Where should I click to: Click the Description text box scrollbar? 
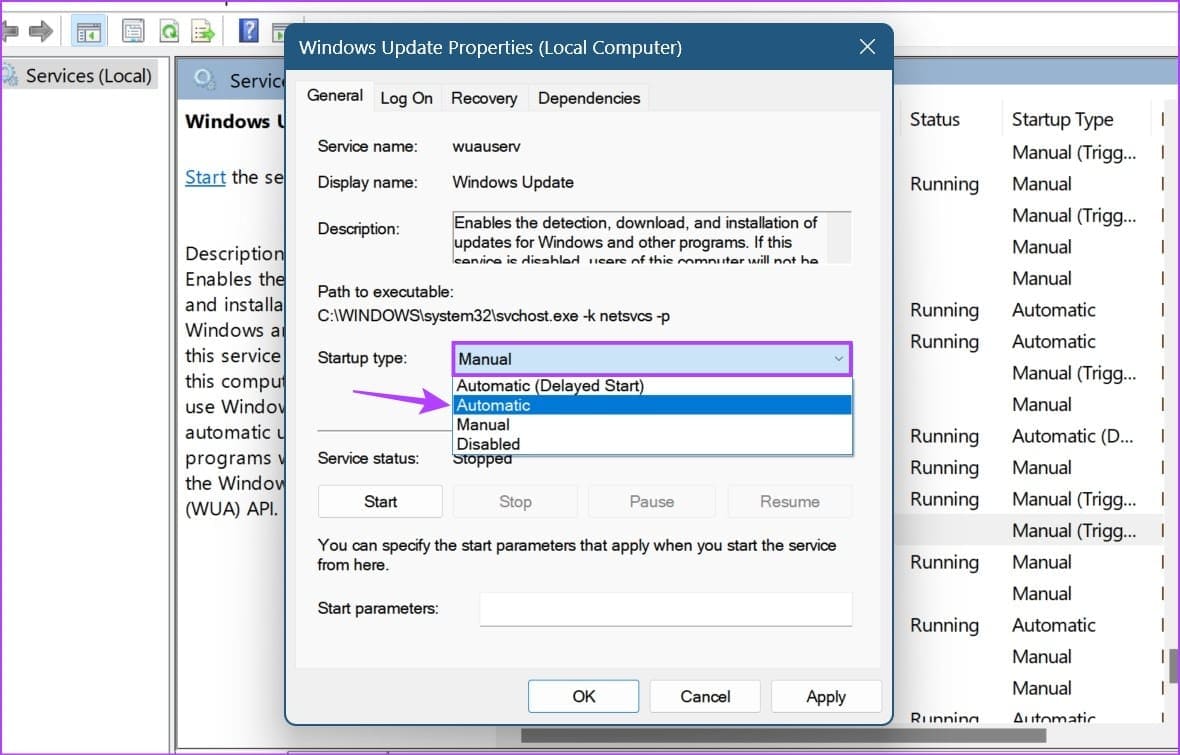coord(839,237)
